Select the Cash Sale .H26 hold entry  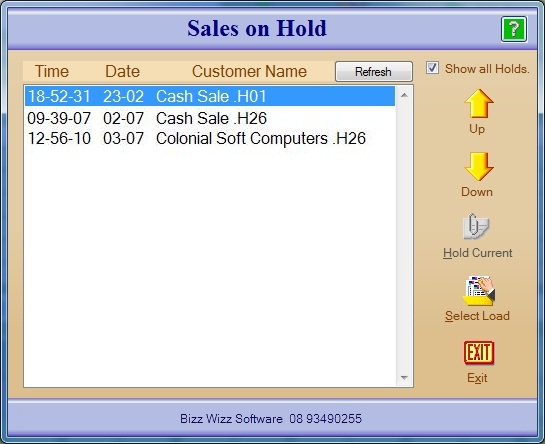coord(210,118)
